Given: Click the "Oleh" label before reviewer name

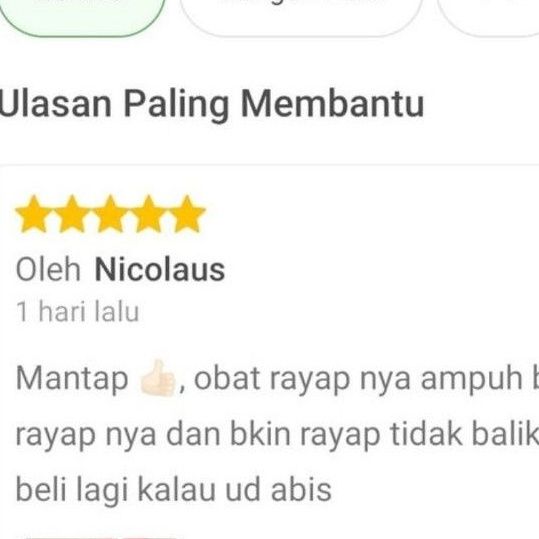Looking at the screenshot, I should pos(48,270).
